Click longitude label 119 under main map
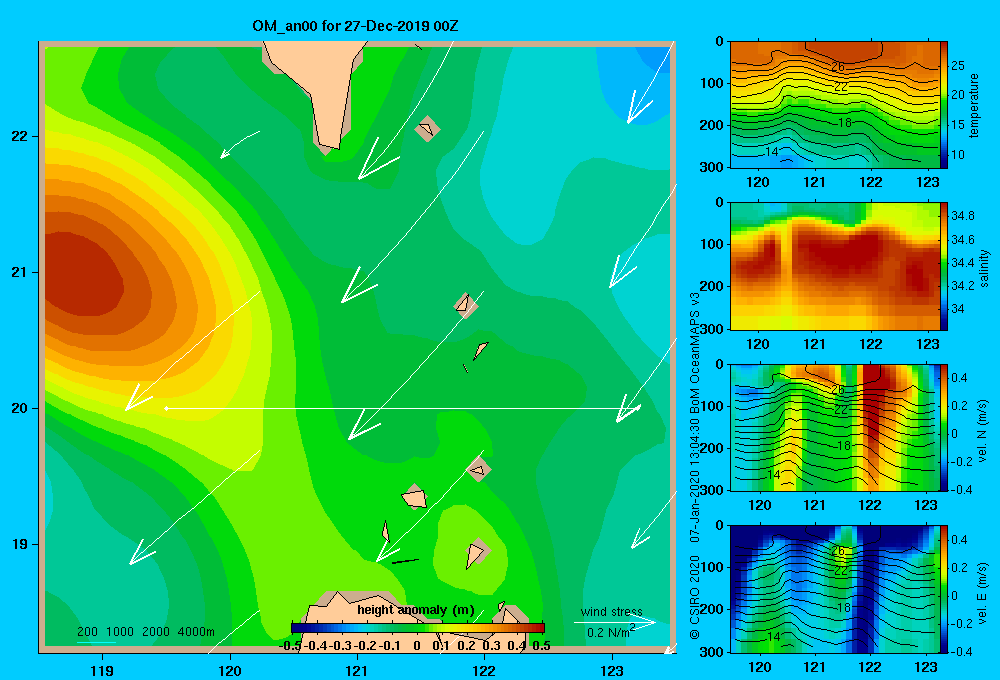 point(102,670)
